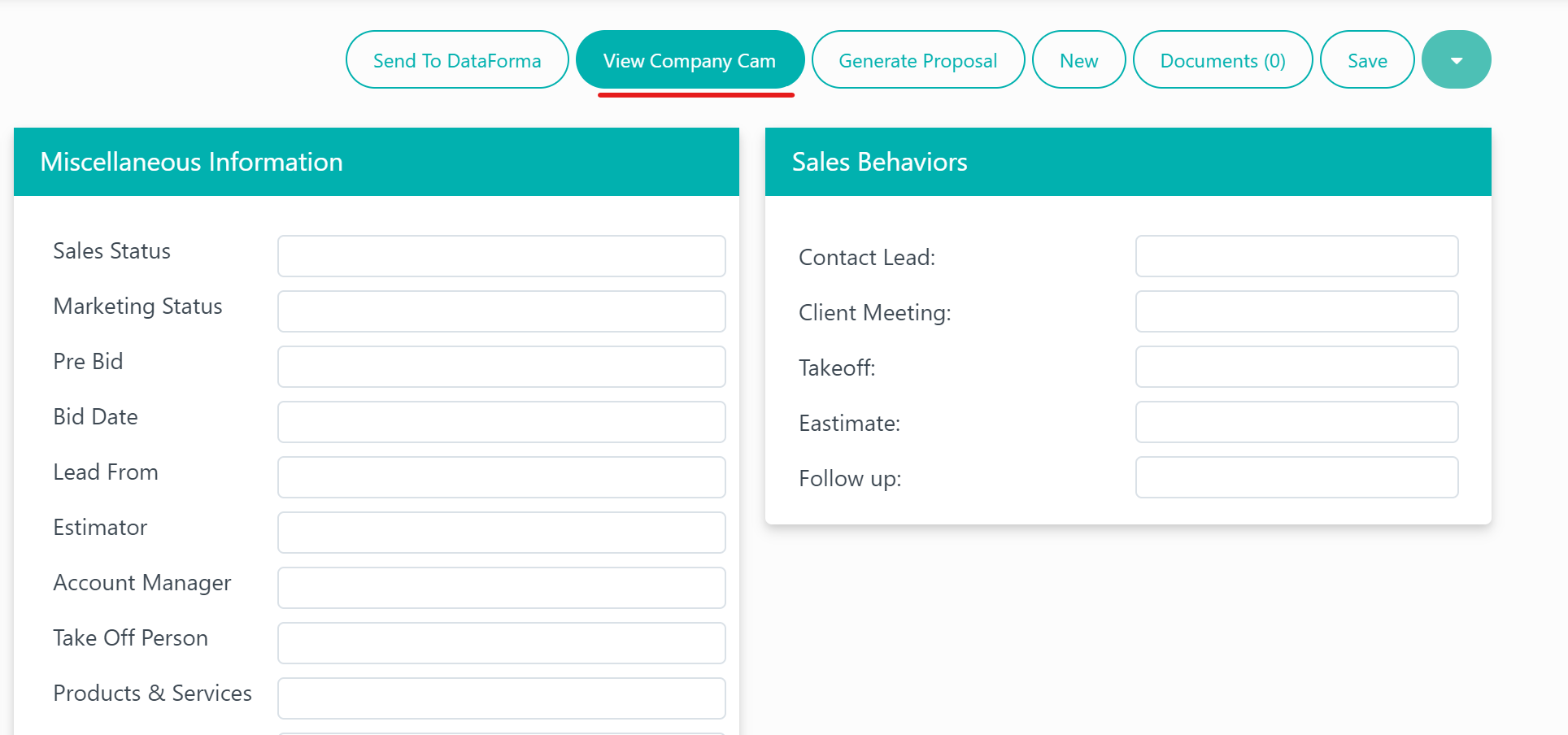Click the Products & Services label

(153, 694)
